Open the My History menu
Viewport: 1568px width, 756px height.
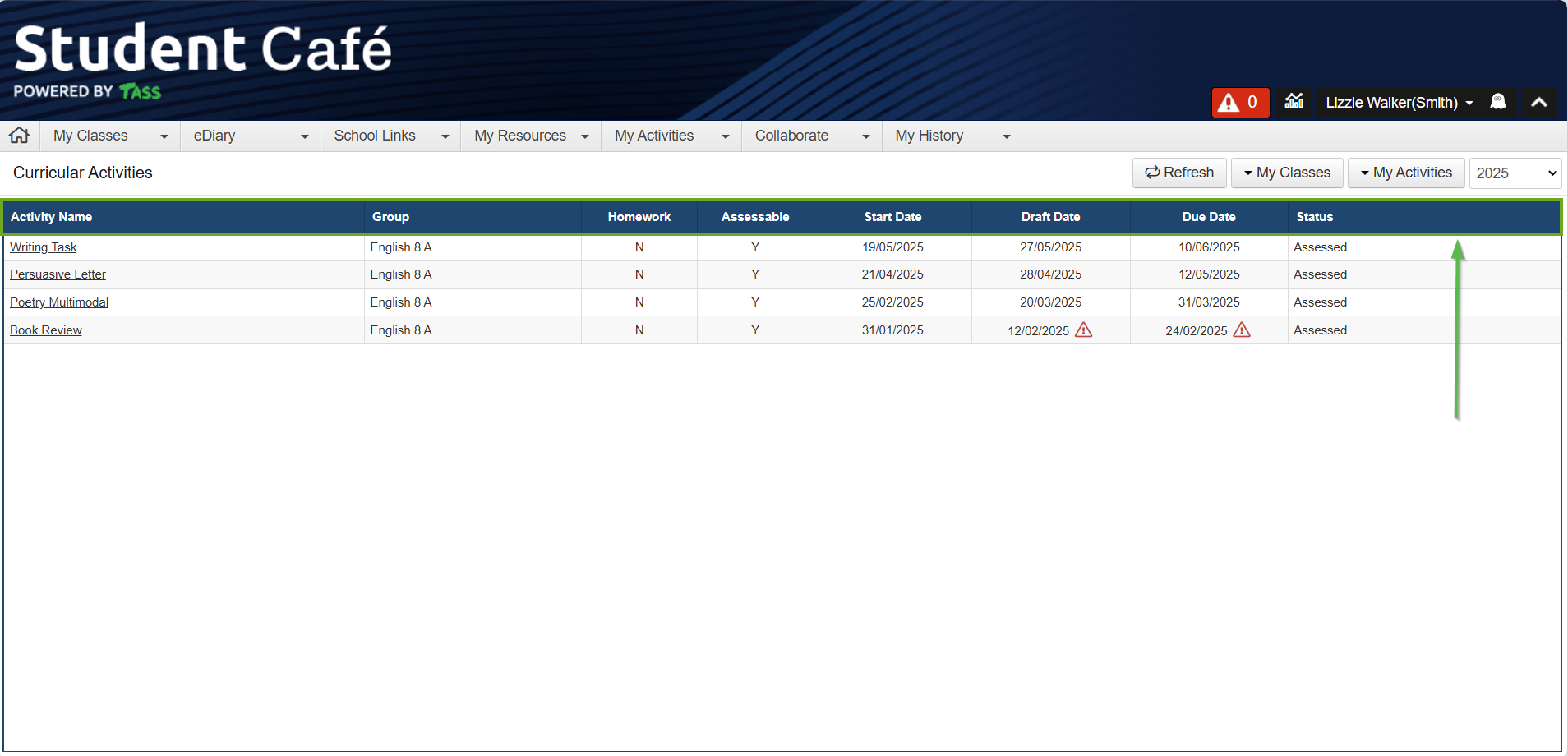pos(951,136)
